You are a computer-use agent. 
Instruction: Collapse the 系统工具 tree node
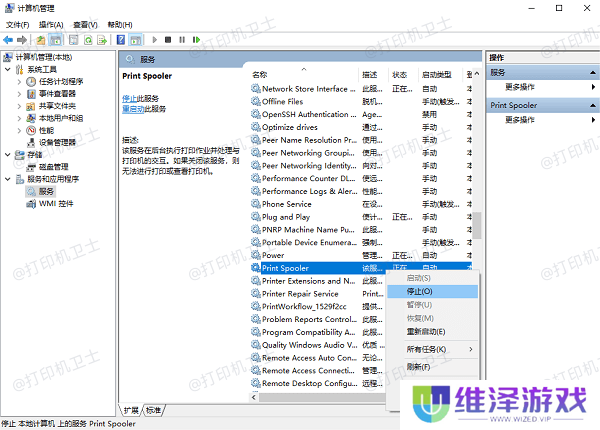8,69
